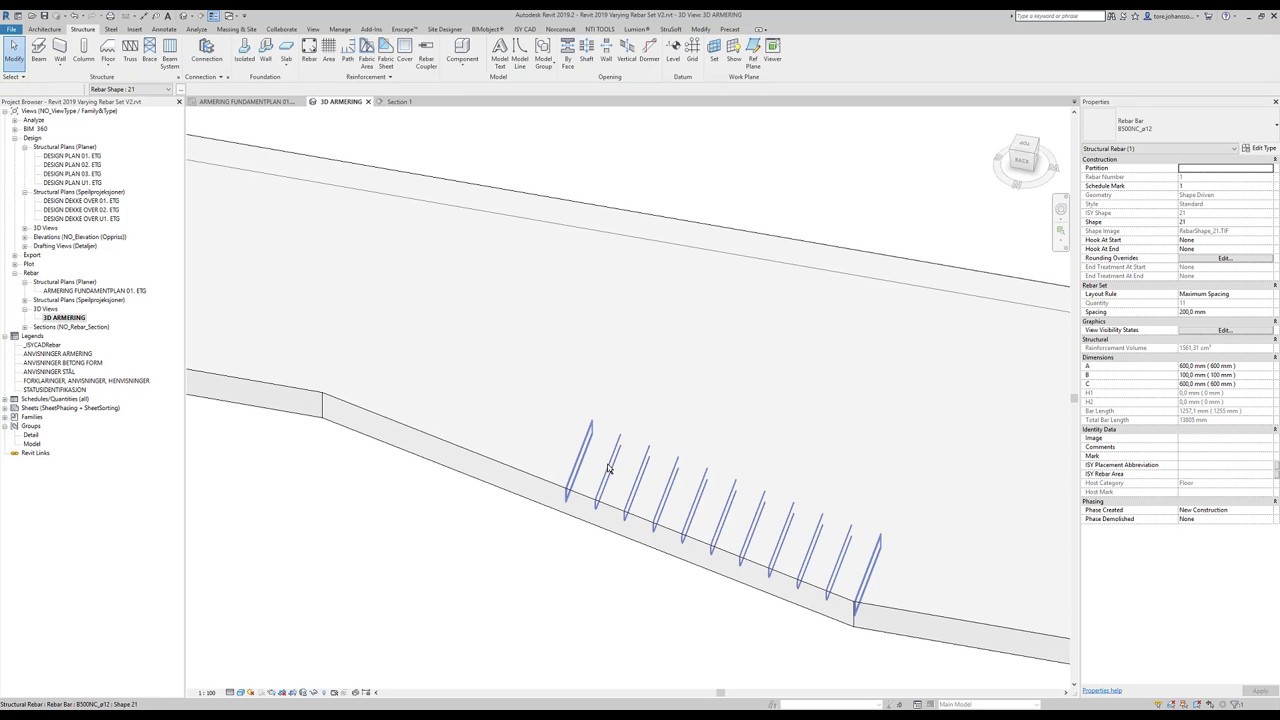Select the Shaft opening tool
Image resolution: width=1280 pixels, height=720 pixels.
pos(587,51)
